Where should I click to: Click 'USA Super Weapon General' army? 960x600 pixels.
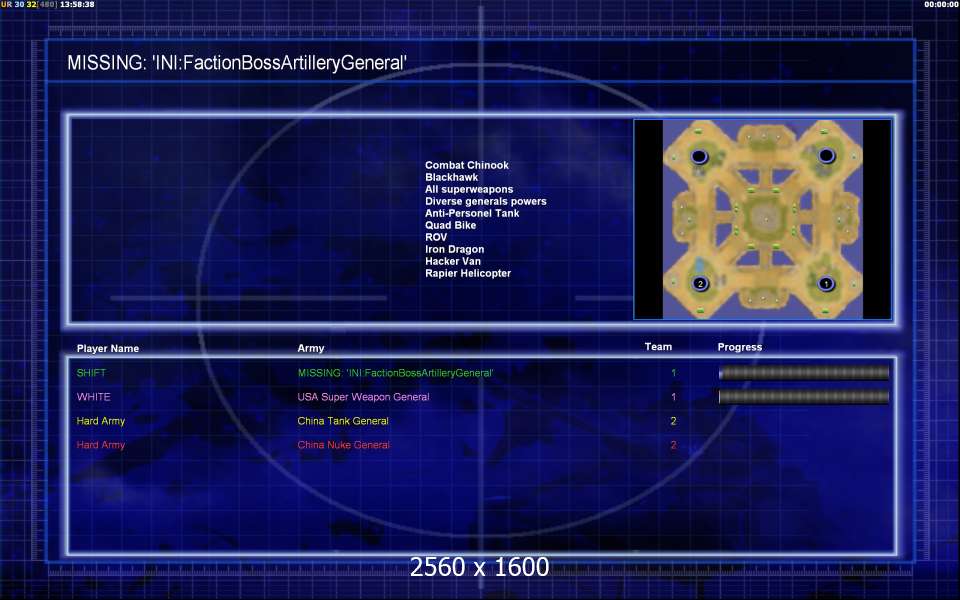(363, 397)
